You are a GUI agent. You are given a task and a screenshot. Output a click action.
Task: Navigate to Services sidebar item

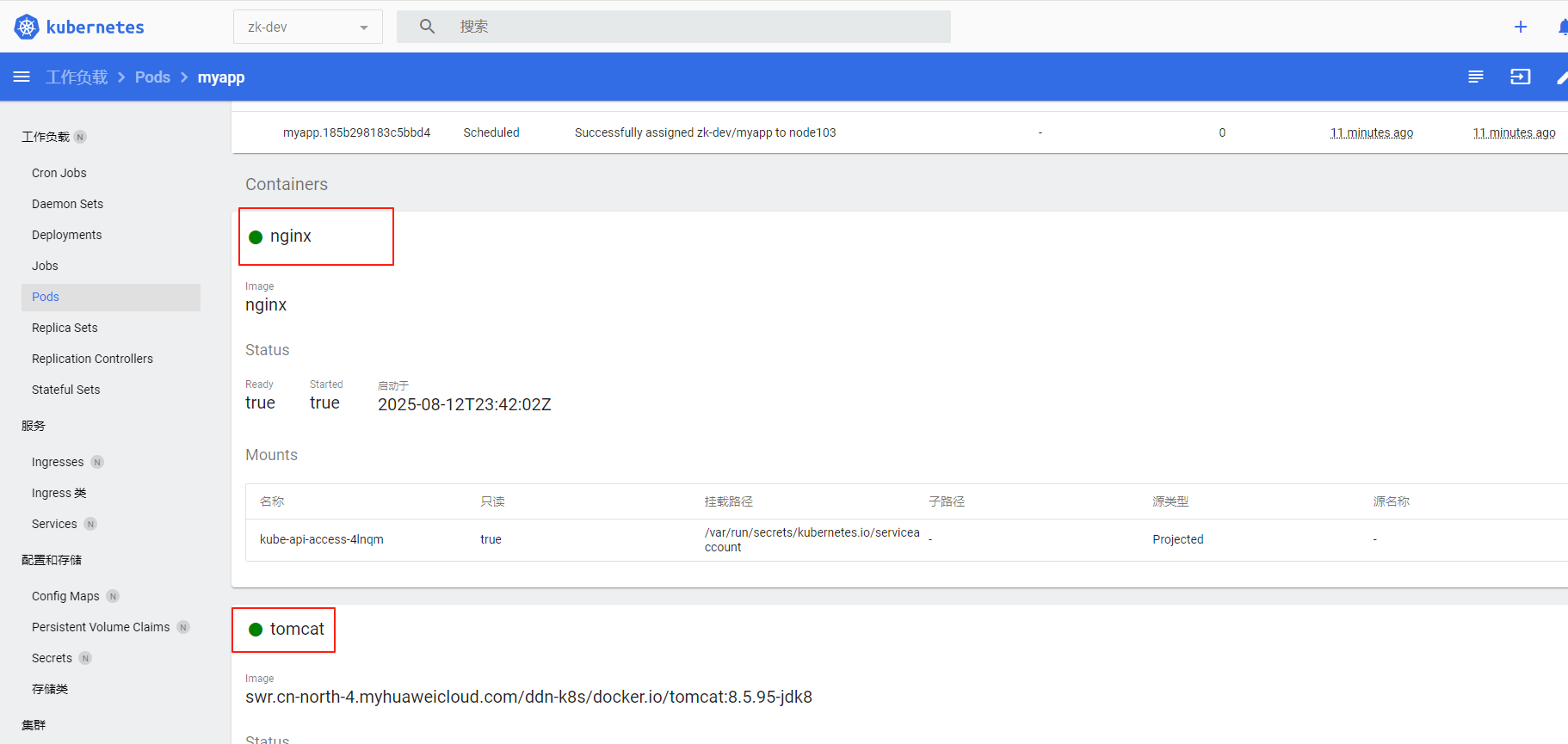(x=54, y=524)
